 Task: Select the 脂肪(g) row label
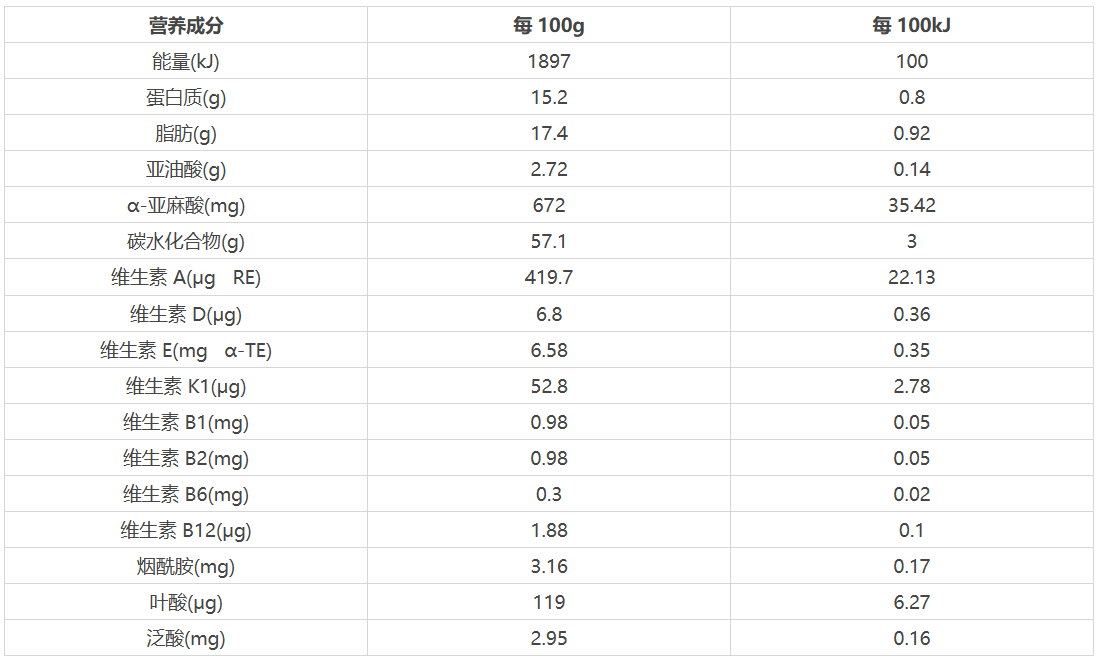pos(185,133)
